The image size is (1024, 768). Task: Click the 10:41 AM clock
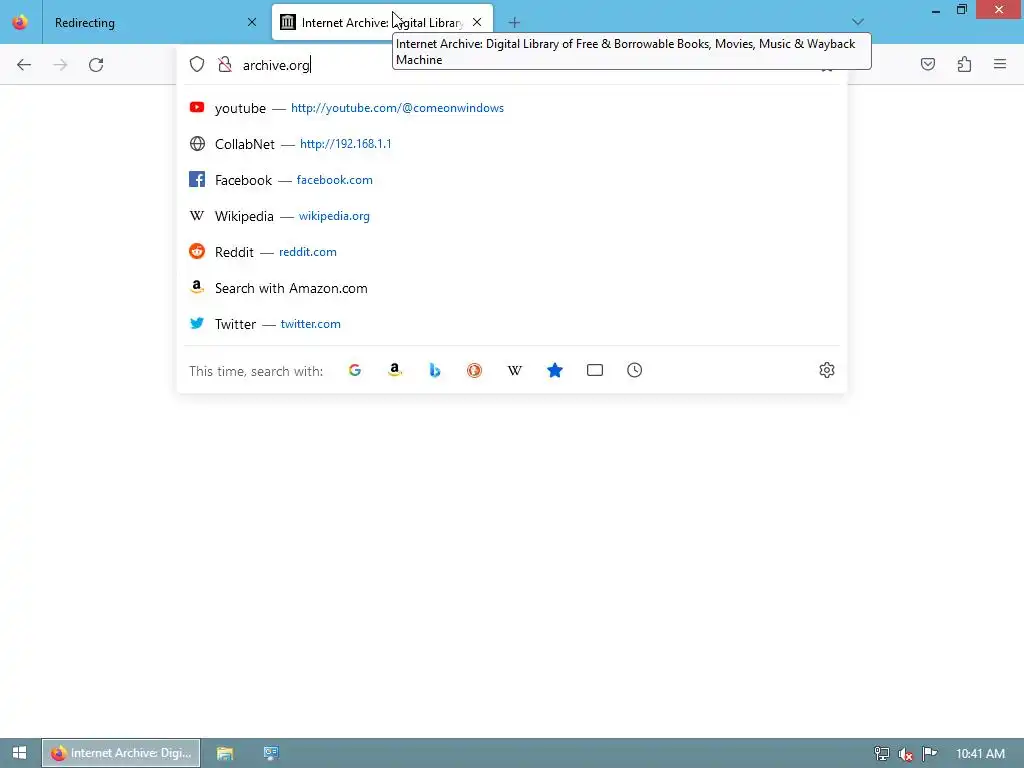(x=980, y=754)
